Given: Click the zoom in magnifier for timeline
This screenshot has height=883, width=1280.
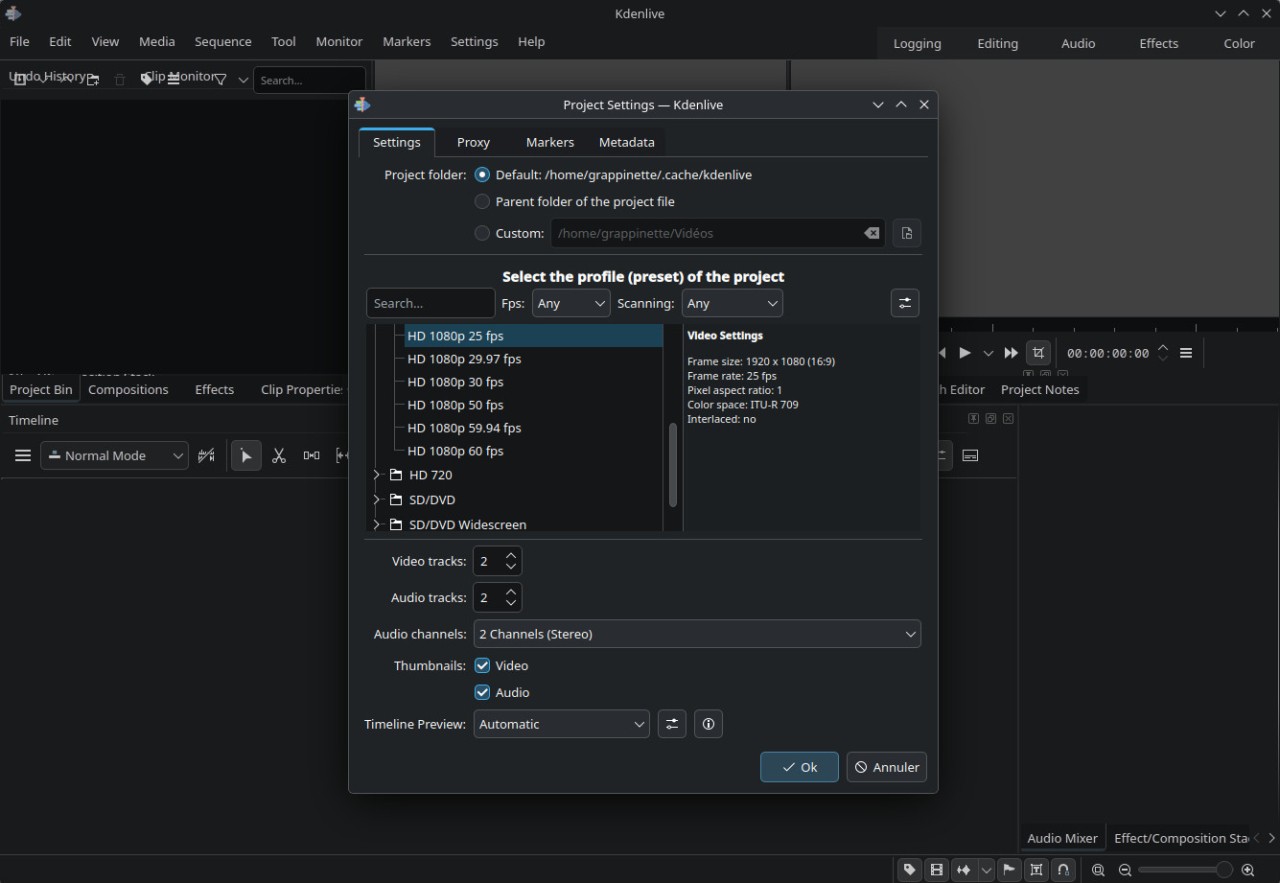Looking at the screenshot, I should [x=1247, y=870].
